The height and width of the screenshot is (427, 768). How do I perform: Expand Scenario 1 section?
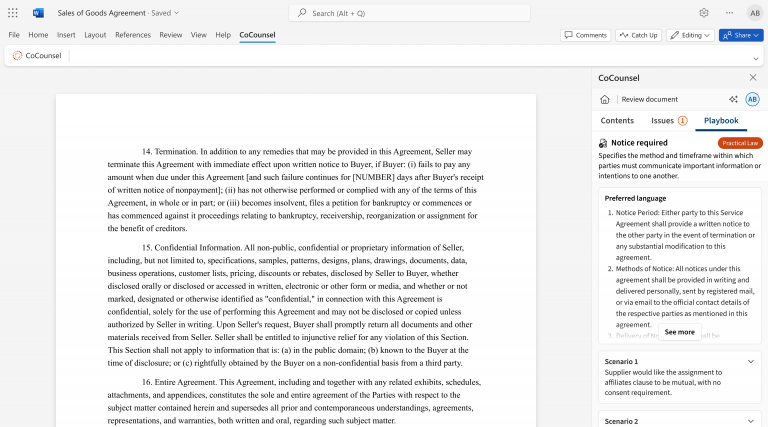point(750,361)
